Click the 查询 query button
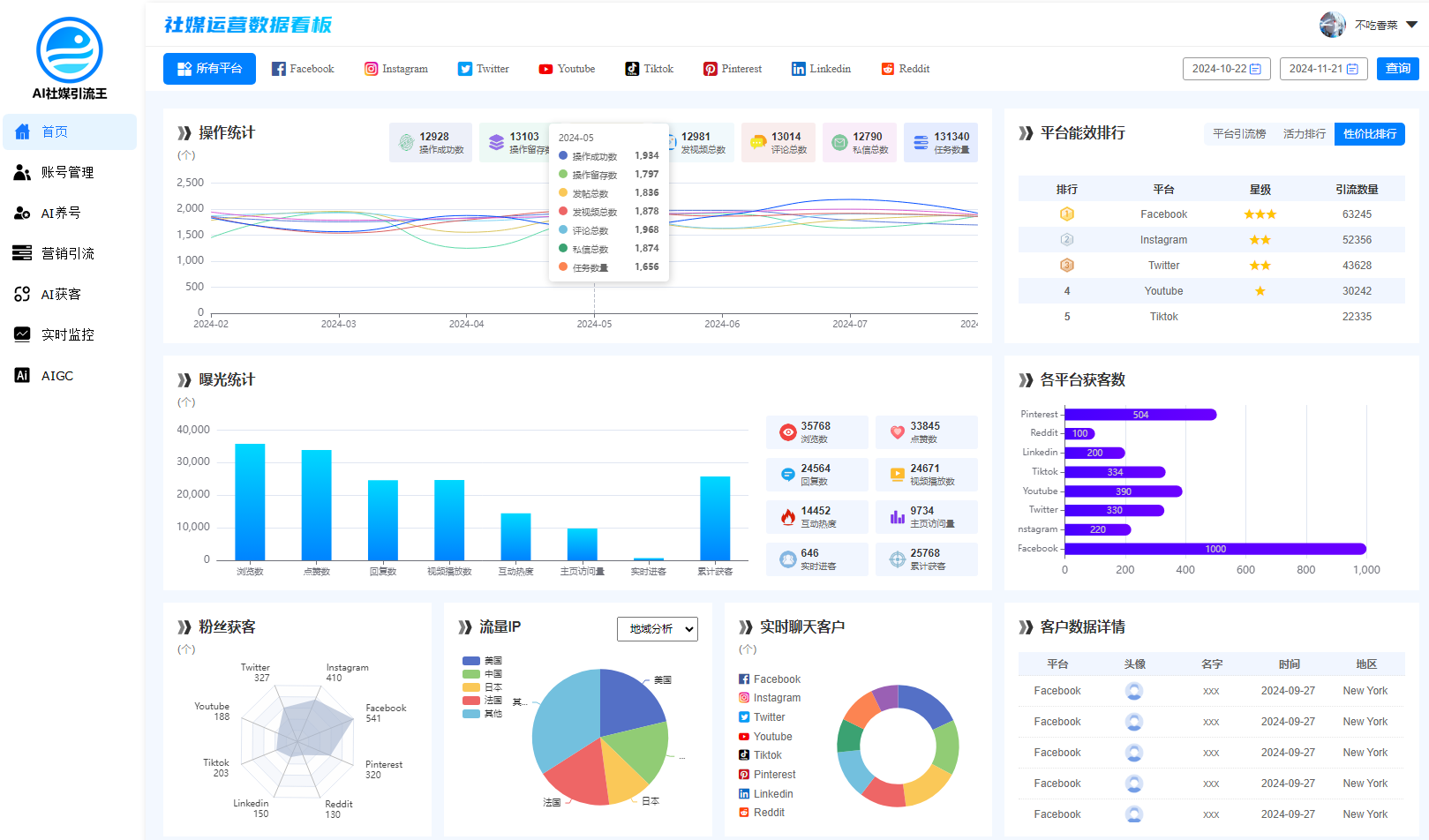 point(1398,69)
